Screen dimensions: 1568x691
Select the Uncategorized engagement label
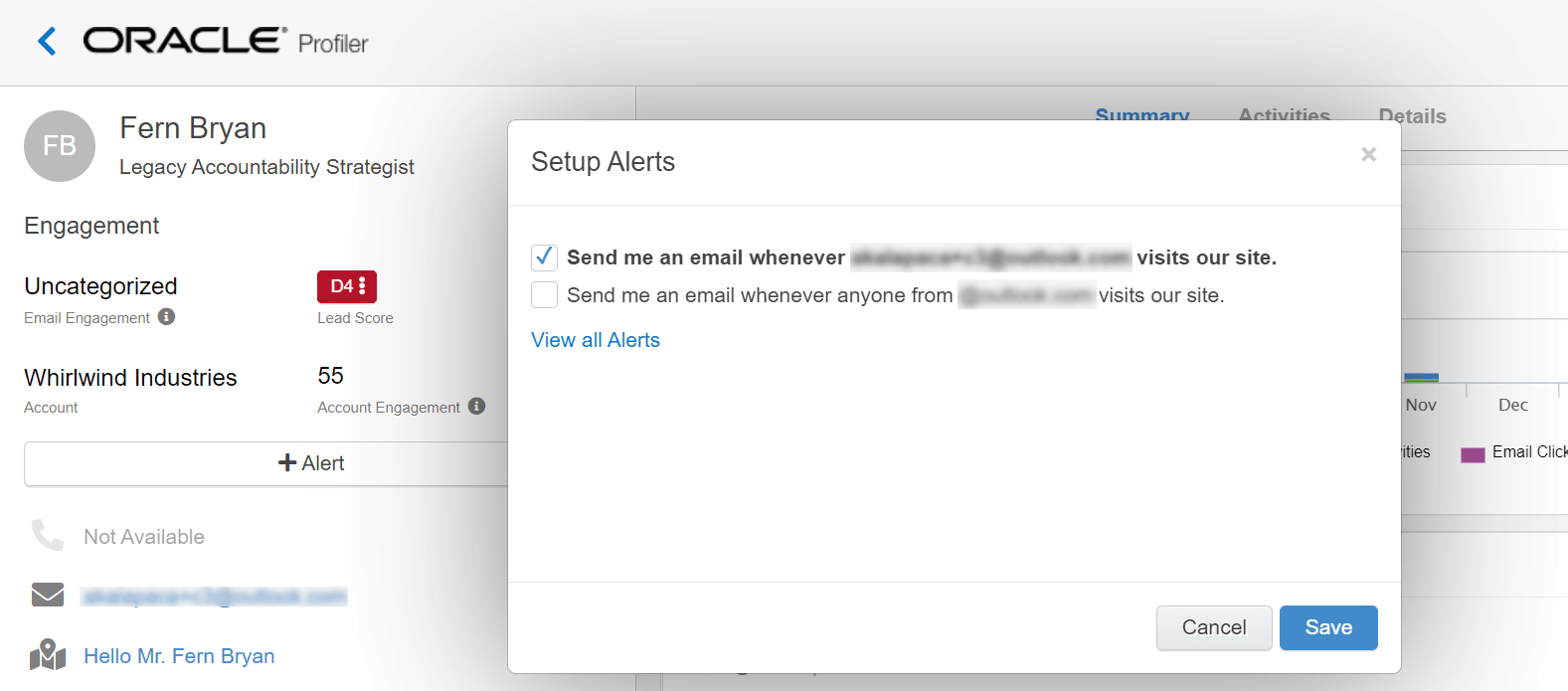[x=100, y=286]
